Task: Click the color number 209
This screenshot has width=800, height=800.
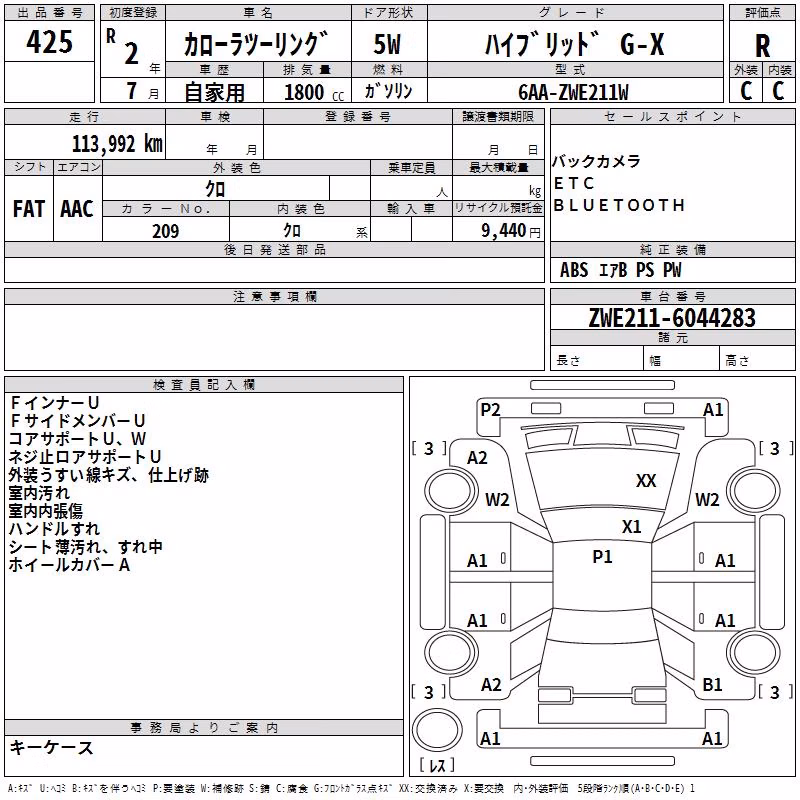Action: tap(165, 231)
